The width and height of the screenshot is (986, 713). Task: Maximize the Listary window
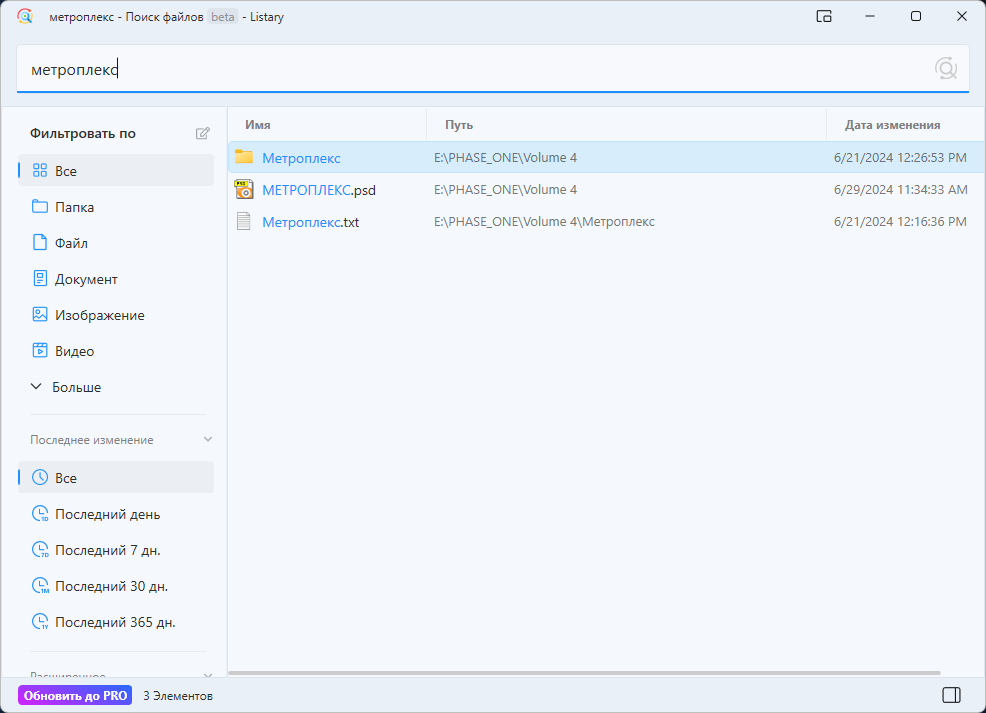[916, 16]
